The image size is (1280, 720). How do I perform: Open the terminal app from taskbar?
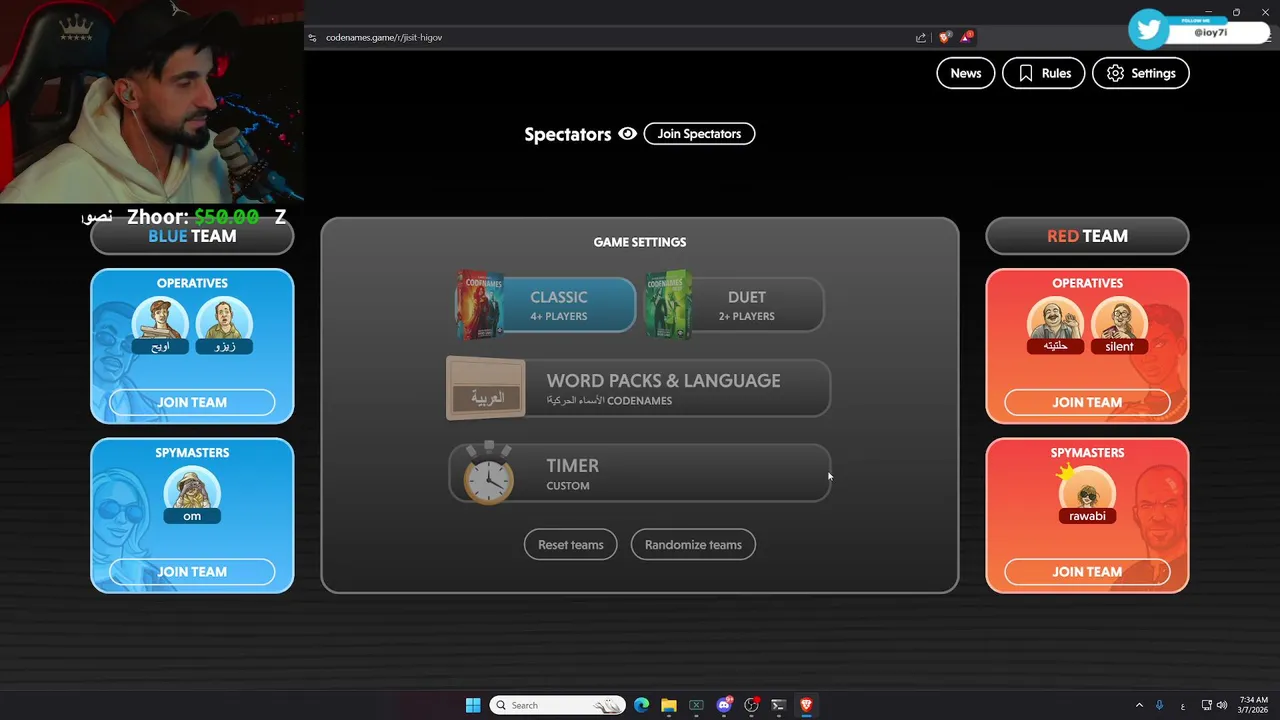pos(779,705)
